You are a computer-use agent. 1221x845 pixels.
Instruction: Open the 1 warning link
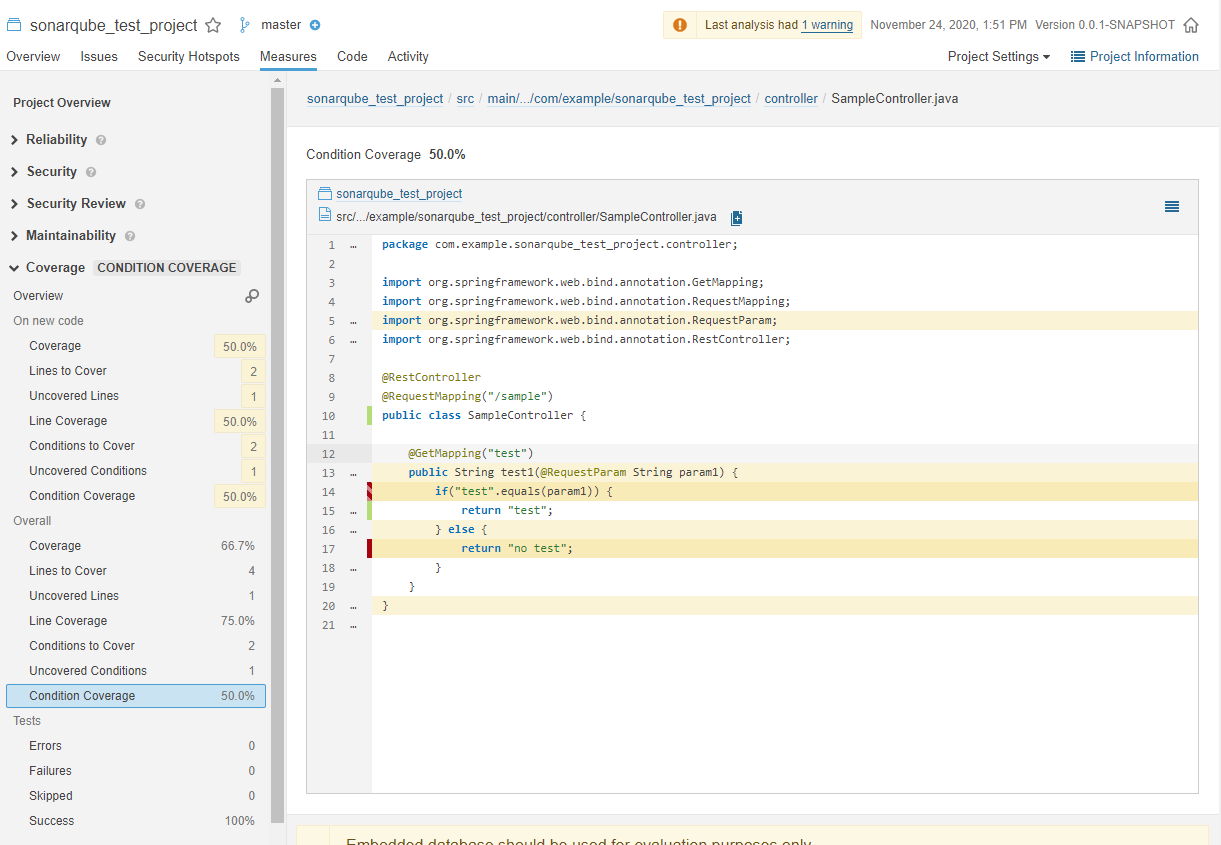[x=827, y=25]
